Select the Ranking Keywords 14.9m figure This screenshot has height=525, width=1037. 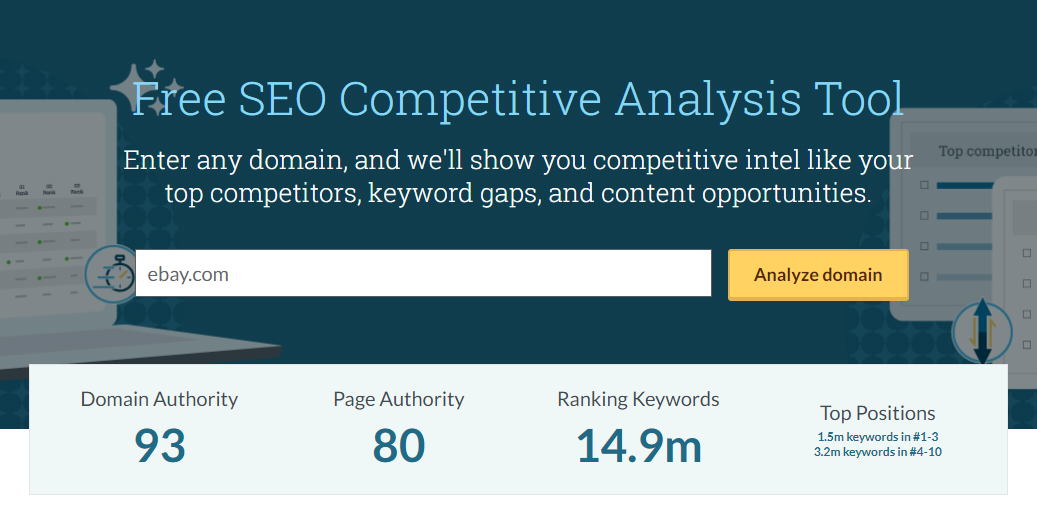click(x=639, y=446)
